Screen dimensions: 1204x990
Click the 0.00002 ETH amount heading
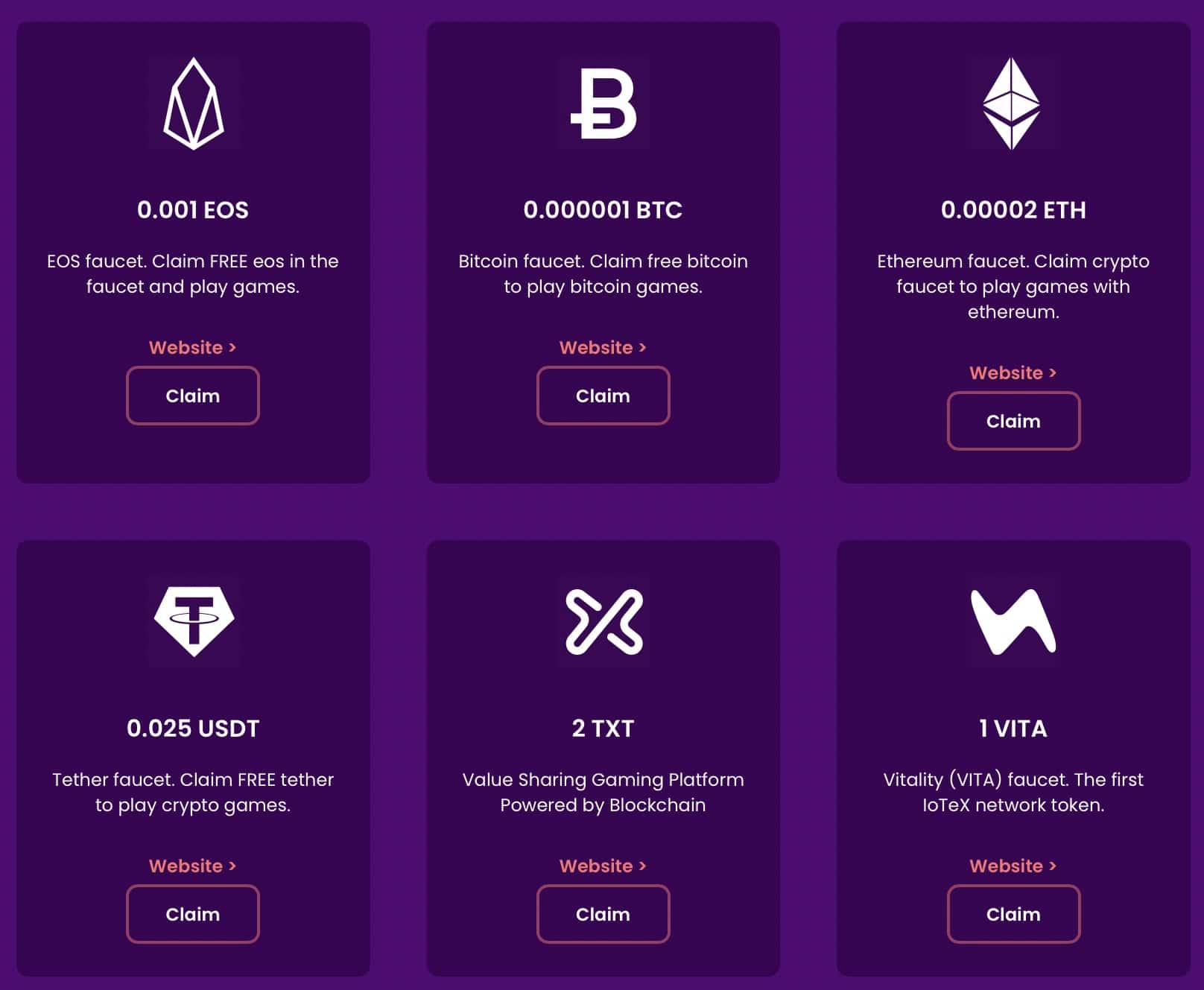click(1013, 210)
